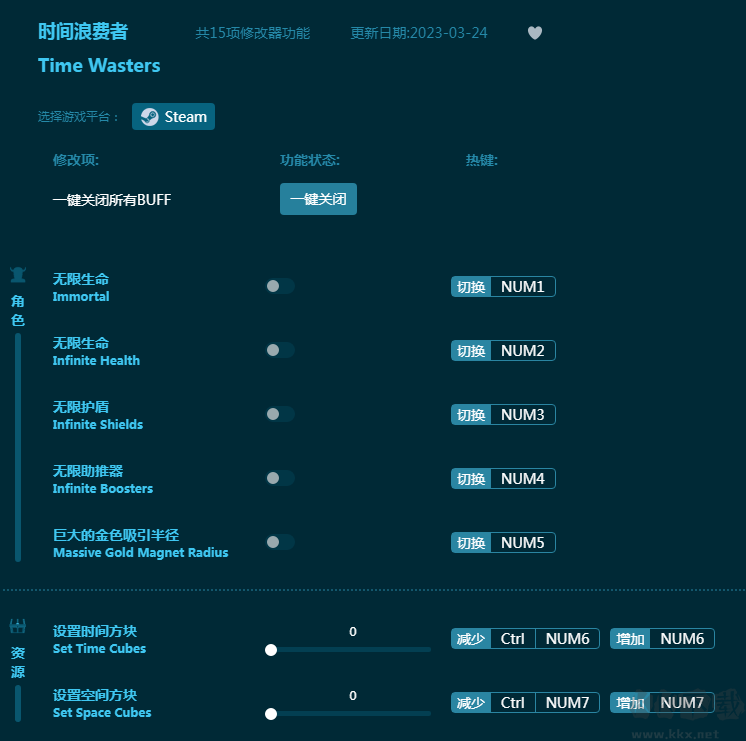
Task: Click the Massive Gold Magnet Radius label
Action: (x=140, y=543)
